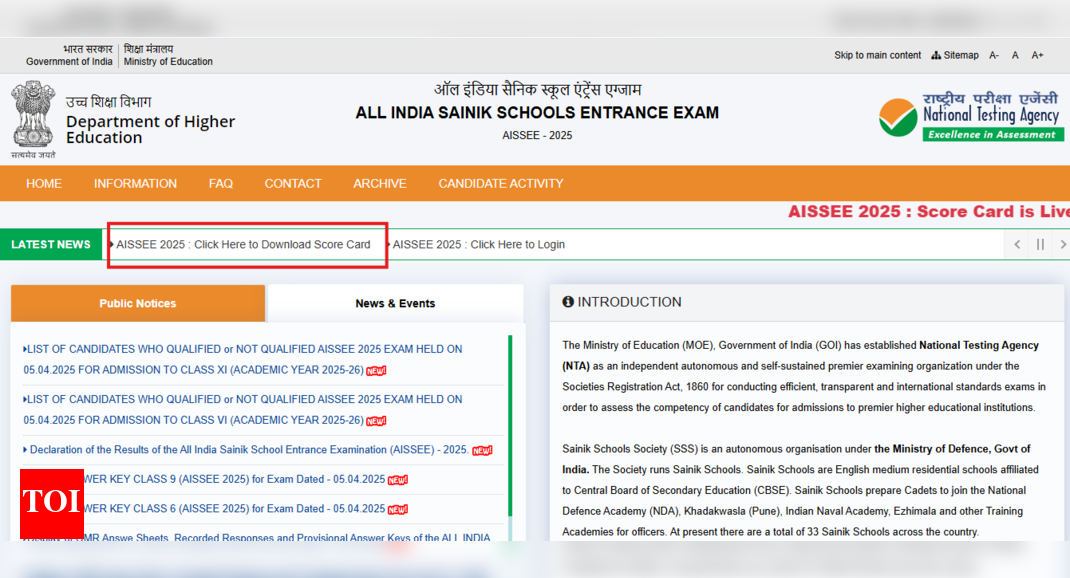
Task: Reset font size with A button
Action: click(1015, 55)
